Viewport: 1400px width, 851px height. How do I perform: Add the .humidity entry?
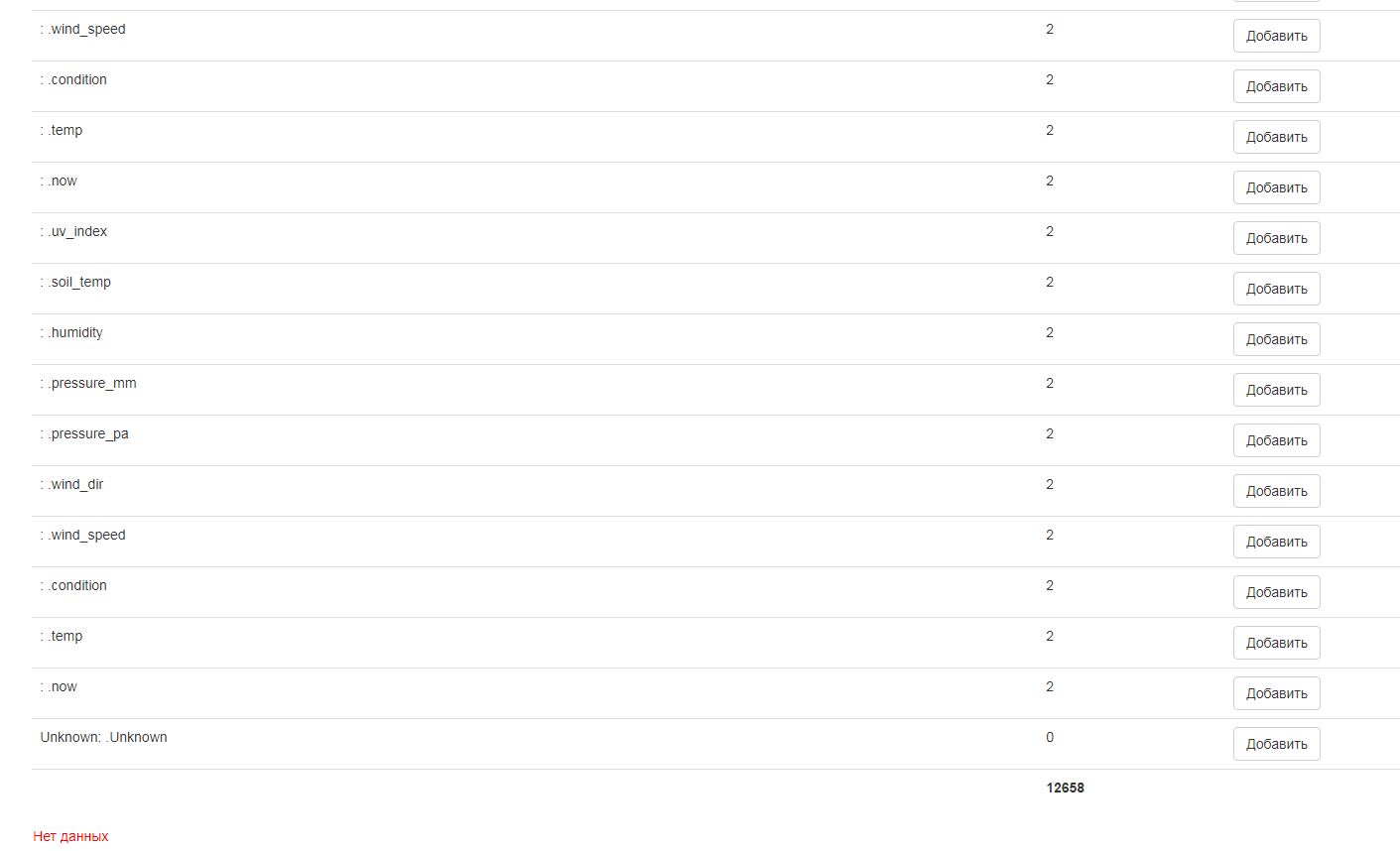(x=1276, y=339)
